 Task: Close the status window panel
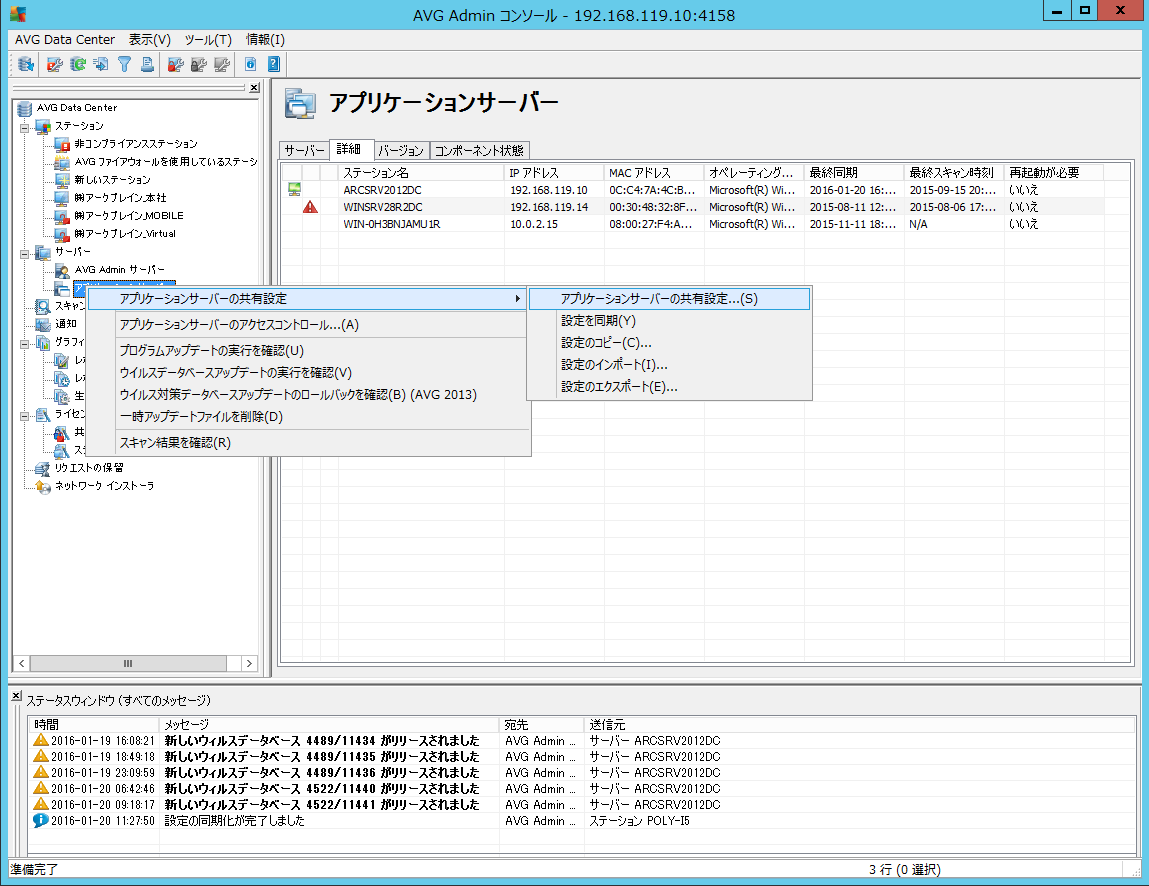click(x=16, y=696)
